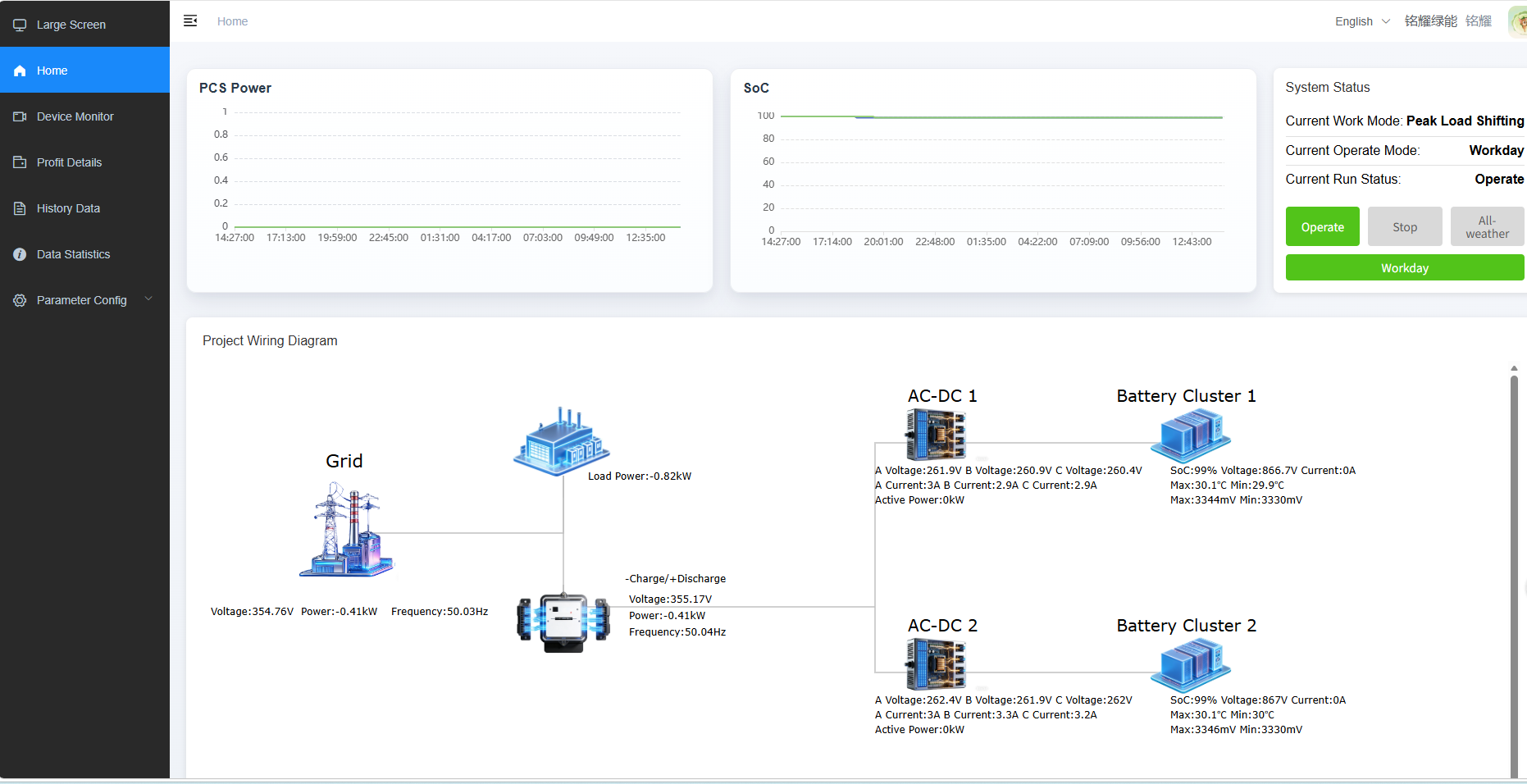Screen dimensions: 1527x784
Task: Click the green Workday button
Action: (x=1404, y=267)
